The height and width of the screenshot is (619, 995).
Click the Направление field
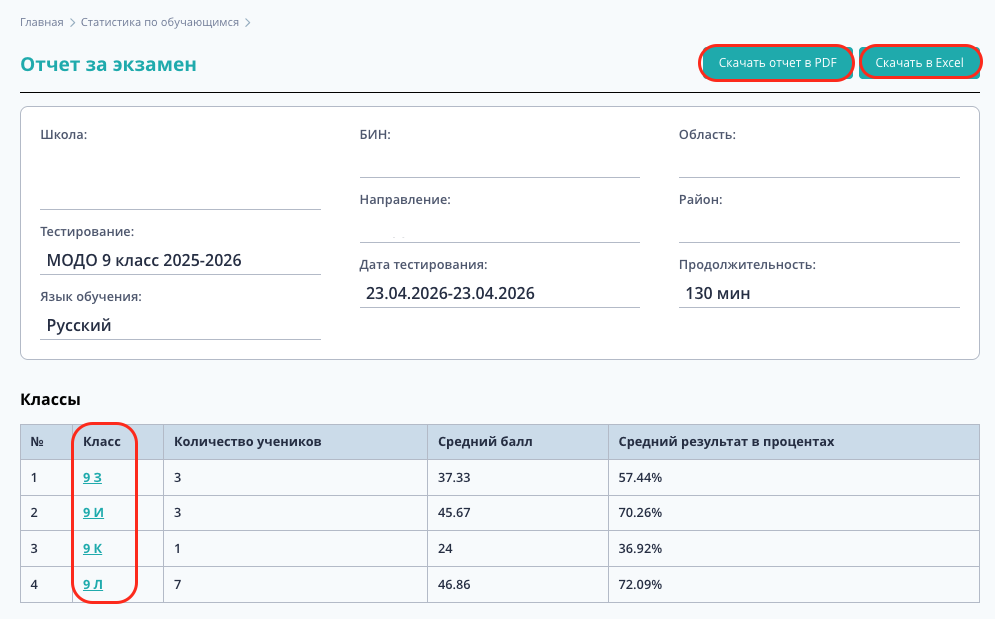499,226
